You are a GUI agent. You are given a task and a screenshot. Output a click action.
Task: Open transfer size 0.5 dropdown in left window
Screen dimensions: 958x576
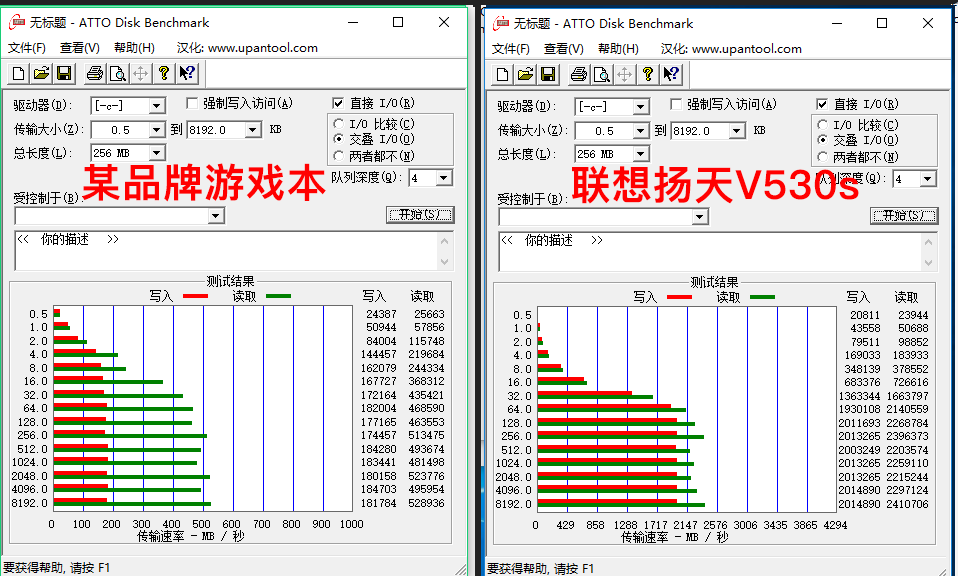pos(156,129)
